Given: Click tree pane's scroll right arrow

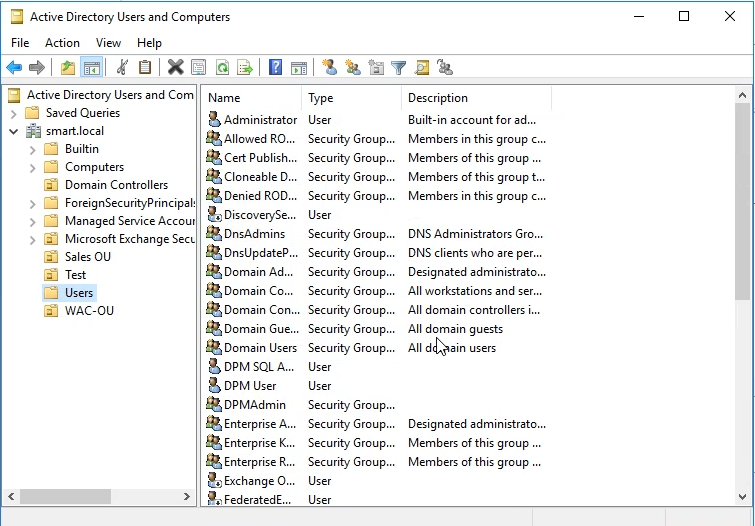Looking at the screenshot, I should tap(187, 496).
